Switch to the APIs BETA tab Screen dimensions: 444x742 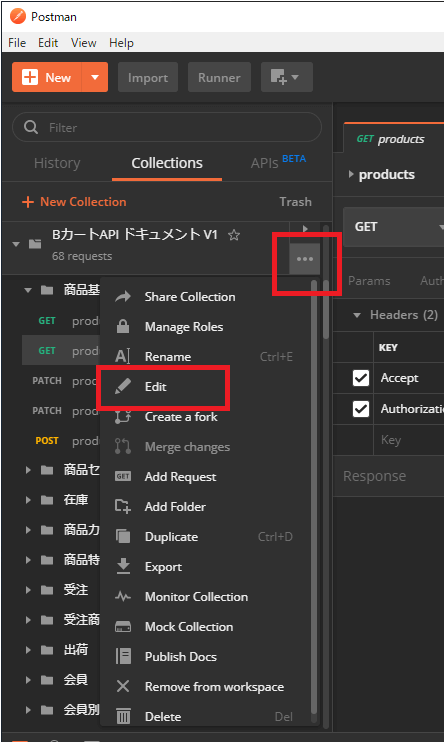[278, 162]
